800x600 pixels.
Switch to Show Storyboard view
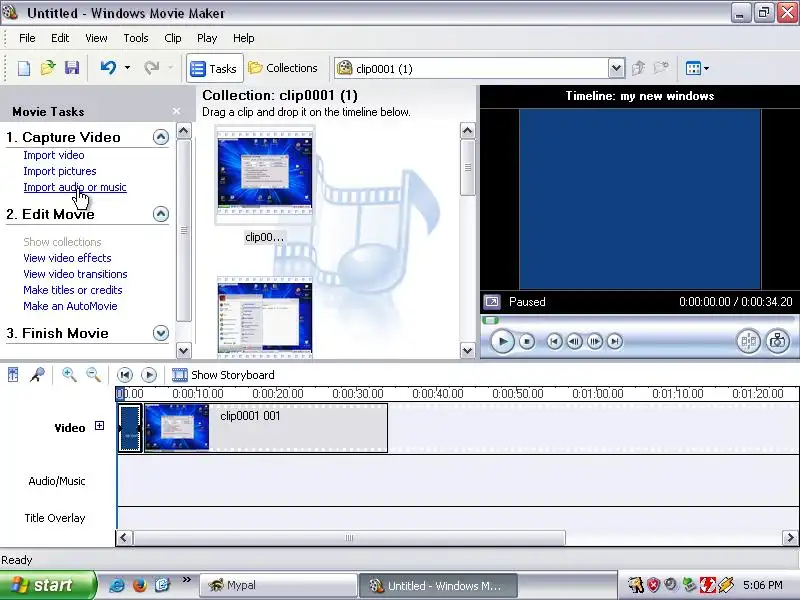pos(223,375)
